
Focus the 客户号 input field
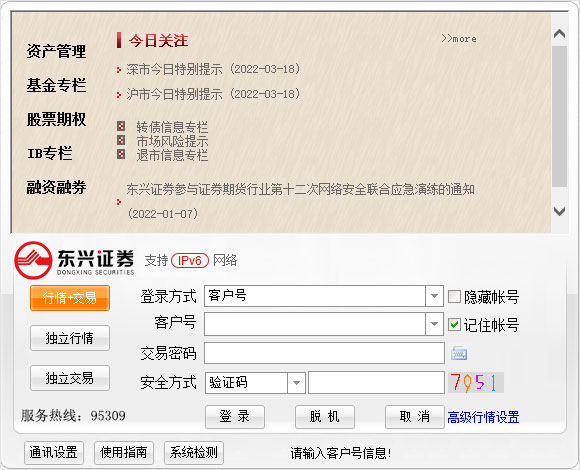[315, 324]
